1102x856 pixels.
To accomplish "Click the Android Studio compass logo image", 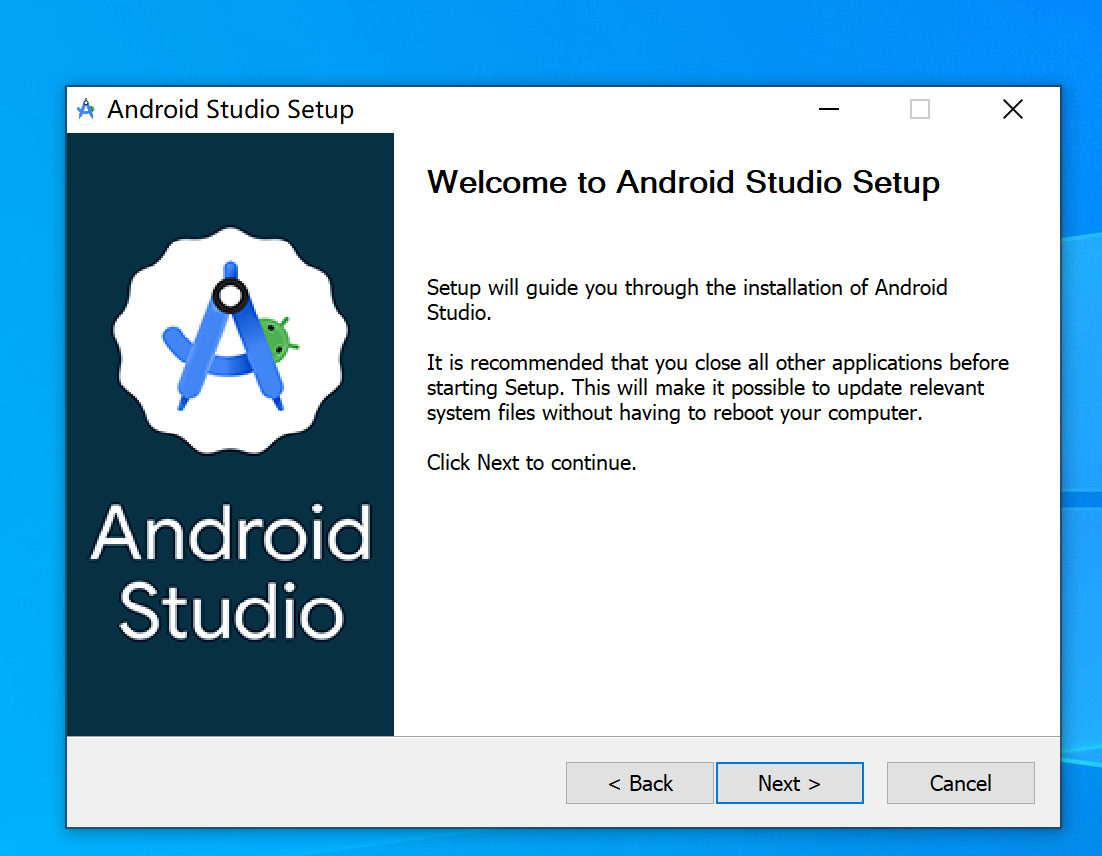I will [x=231, y=340].
